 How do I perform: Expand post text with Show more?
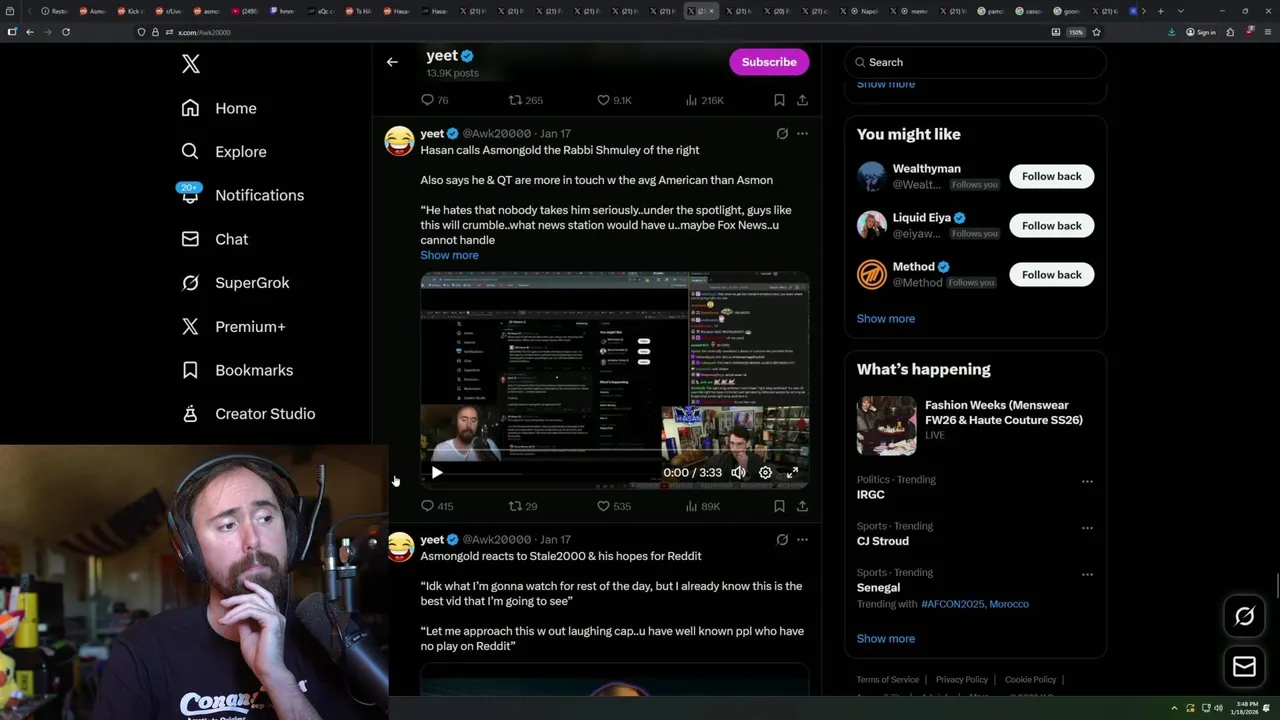coord(449,255)
